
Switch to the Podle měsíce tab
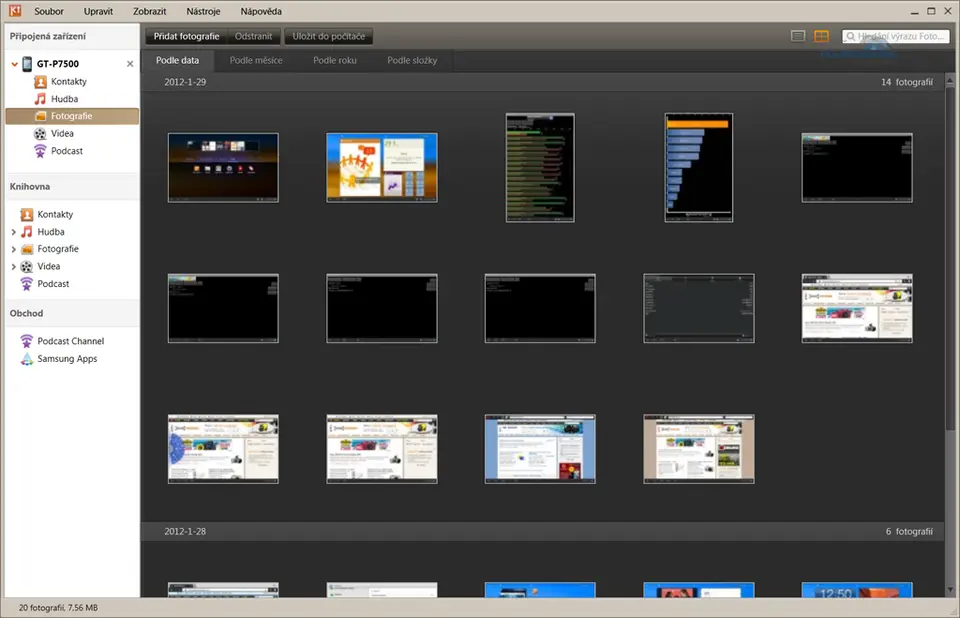click(256, 60)
